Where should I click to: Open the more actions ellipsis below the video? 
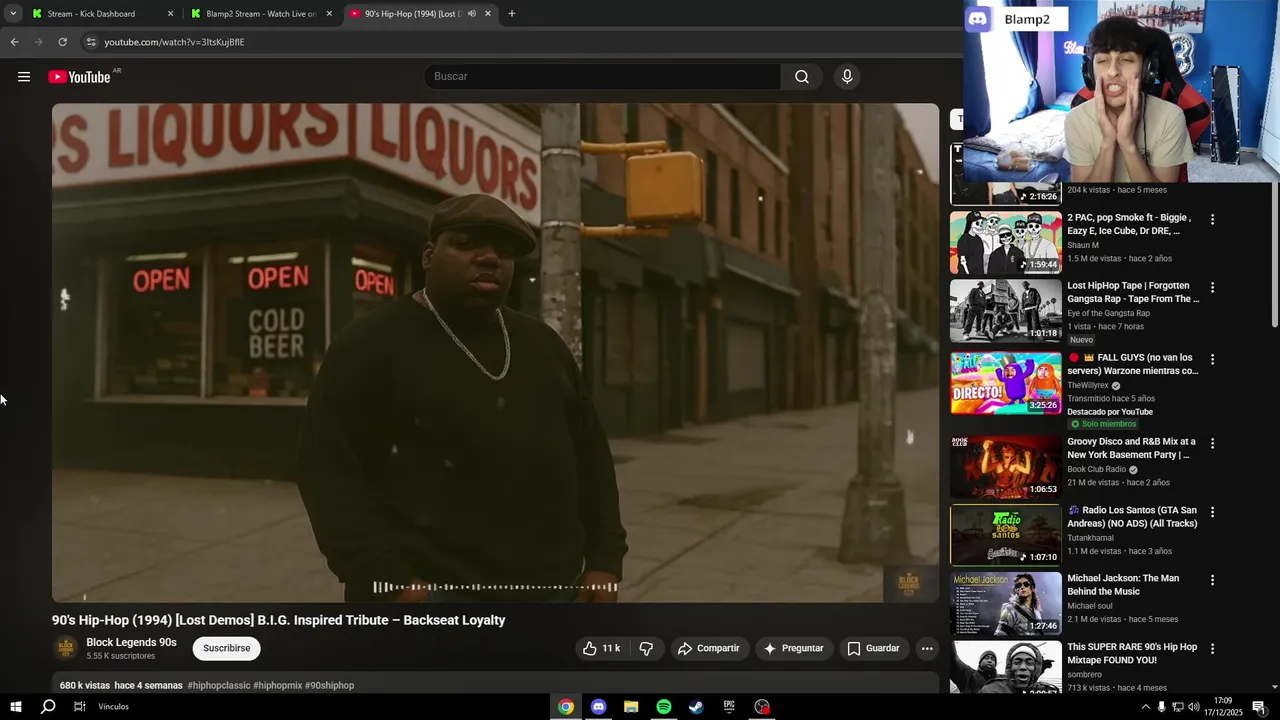[x=927, y=648]
